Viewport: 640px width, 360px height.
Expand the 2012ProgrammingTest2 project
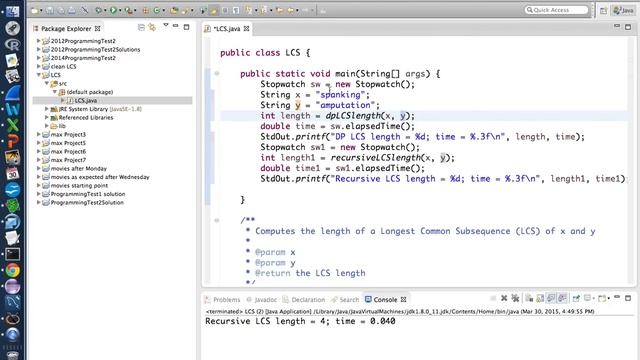click(x=38, y=41)
